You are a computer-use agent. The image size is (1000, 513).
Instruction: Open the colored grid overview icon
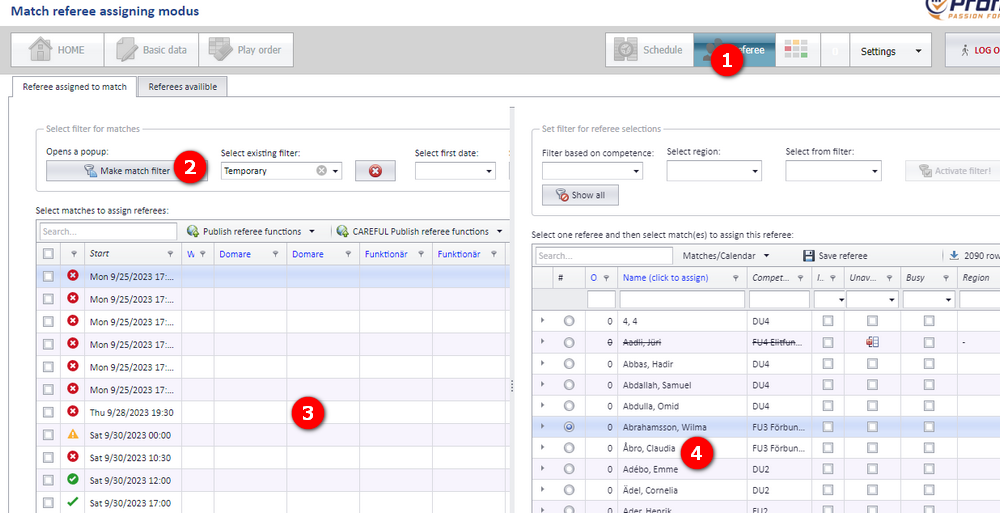click(x=797, y=50)
